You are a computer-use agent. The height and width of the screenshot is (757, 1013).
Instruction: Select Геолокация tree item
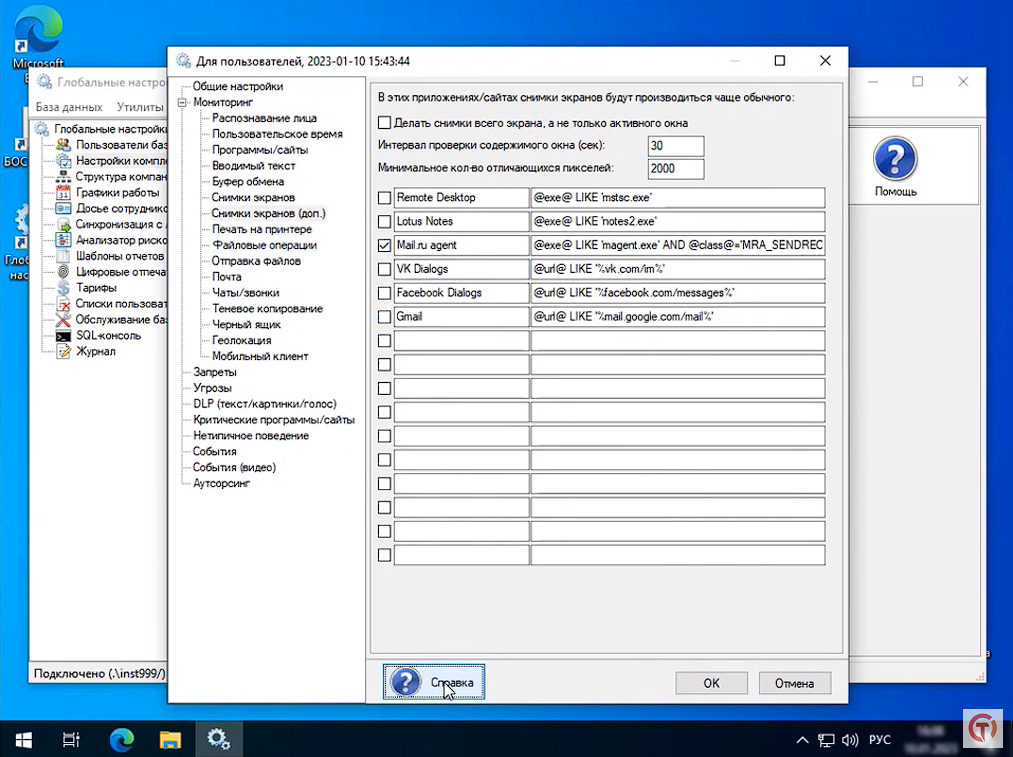(x=242, y=340)
